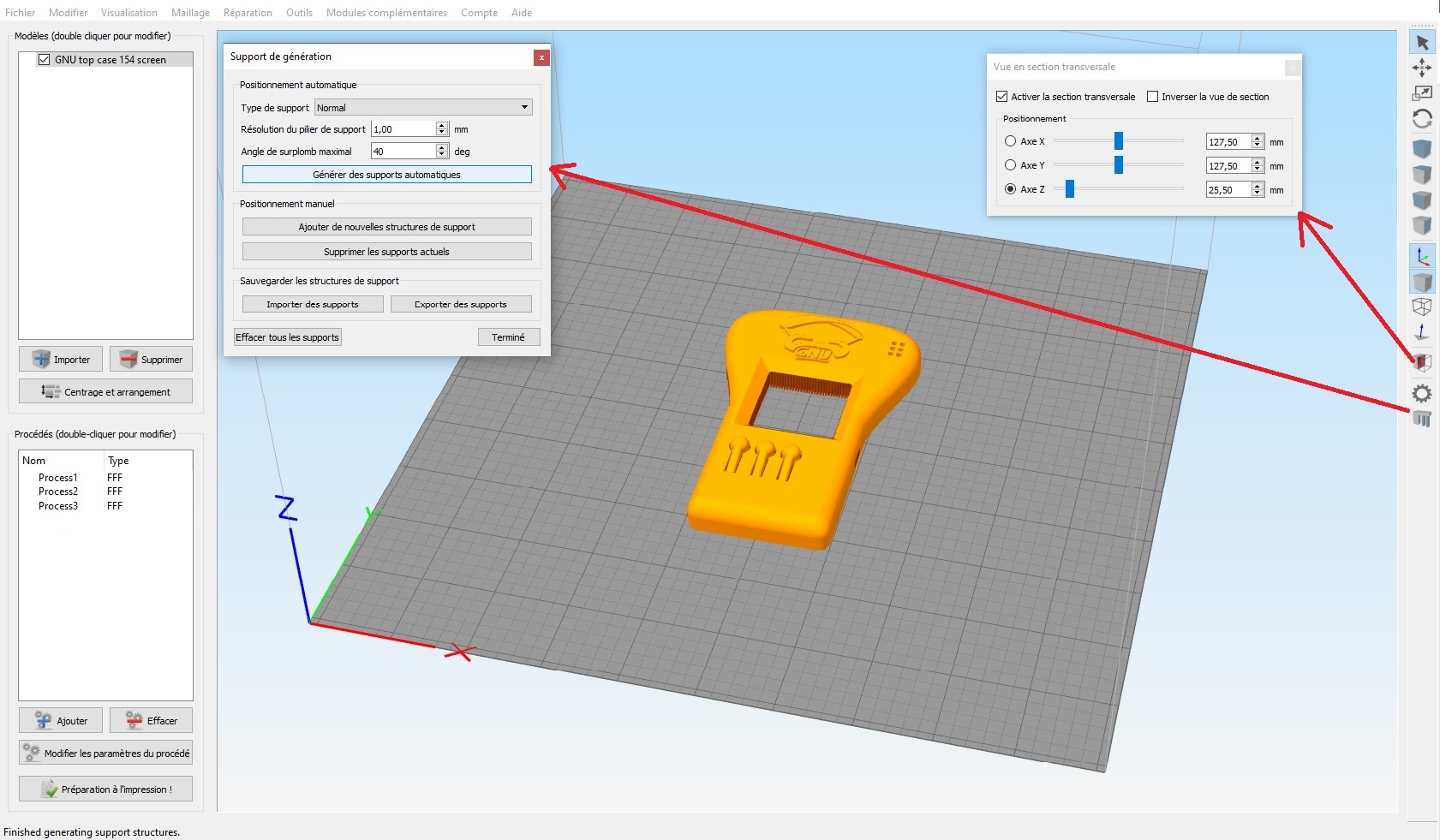The width and height of the screenshot is (1440, 840).
Task: Select Process1 in the process list
Action: click(x=57, y=478)
